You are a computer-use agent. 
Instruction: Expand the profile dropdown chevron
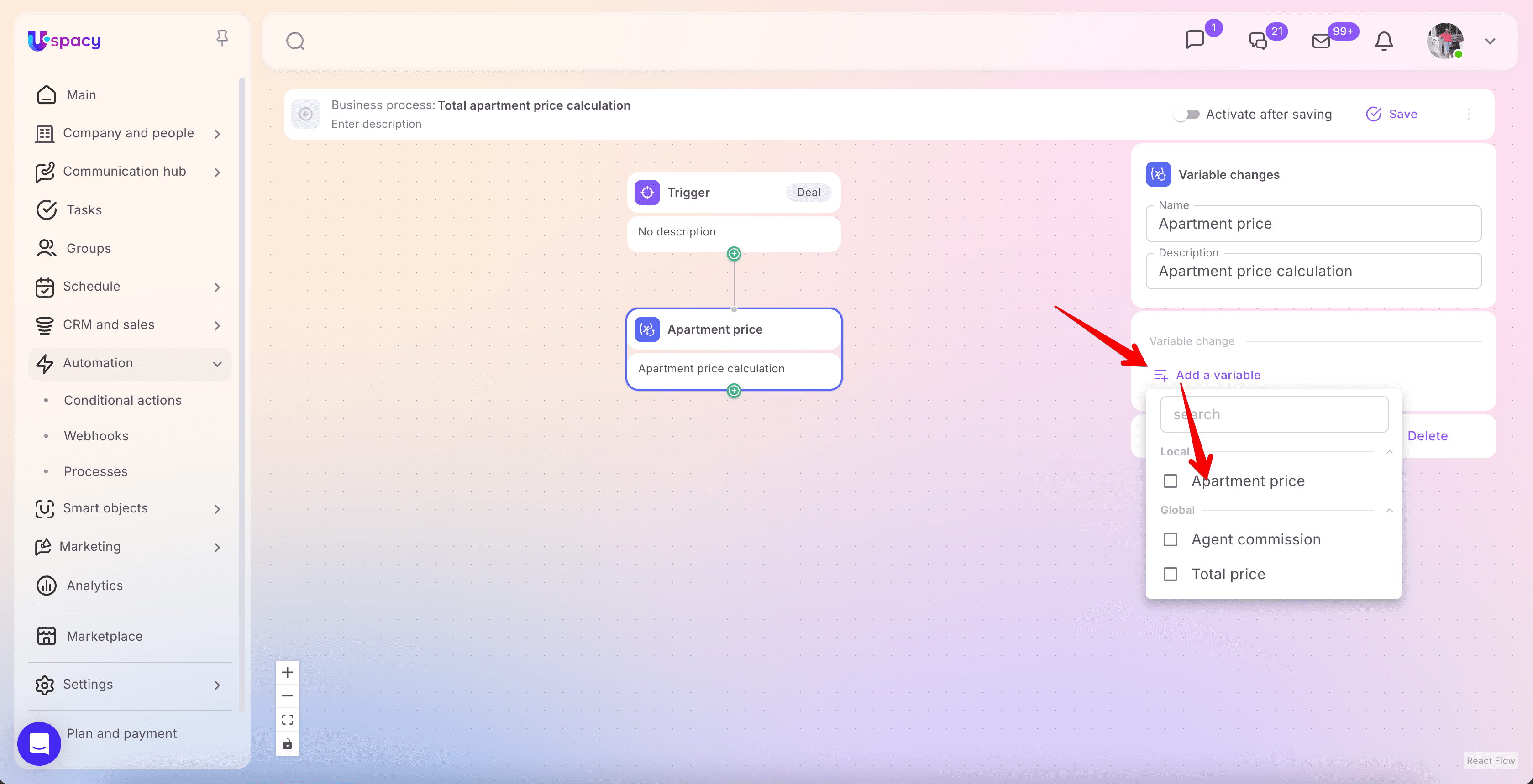click(x=1490, y=41)
